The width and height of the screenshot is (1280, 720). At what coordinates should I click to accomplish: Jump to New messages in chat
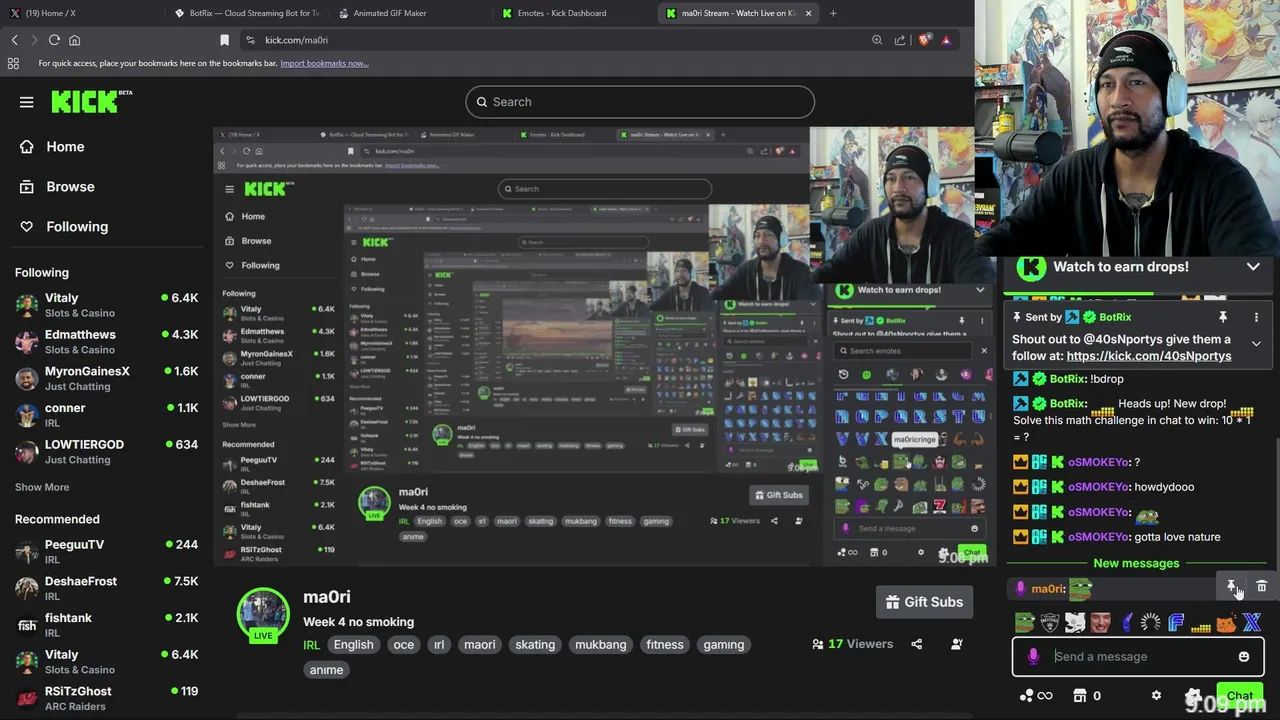[1136, 563]
